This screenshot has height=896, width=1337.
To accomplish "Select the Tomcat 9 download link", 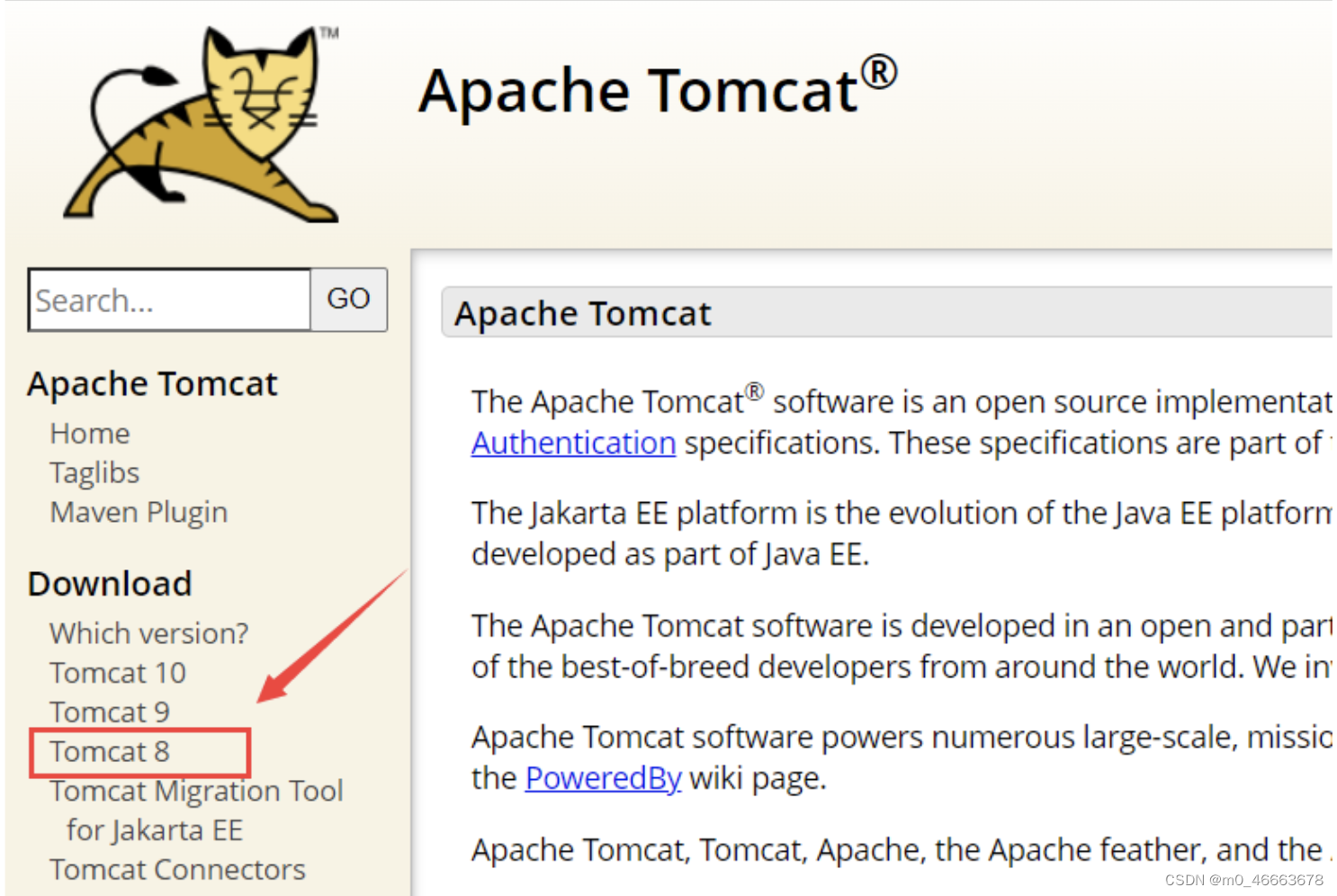I will 110,712.
